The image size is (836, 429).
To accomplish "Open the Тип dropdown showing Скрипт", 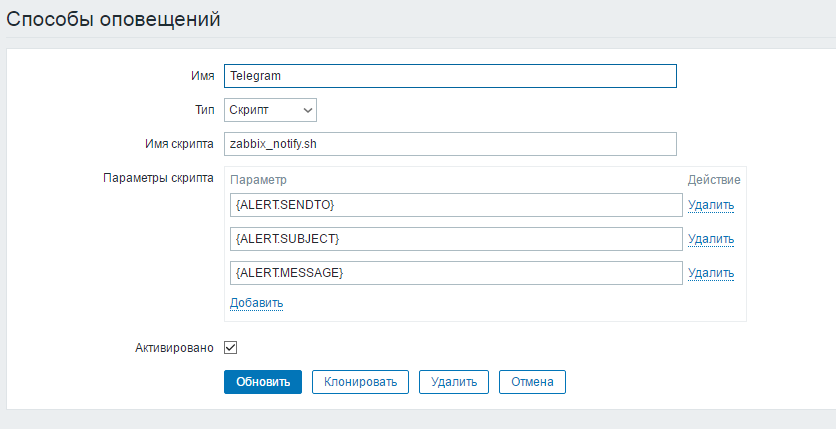I will [x=270, y=109].
